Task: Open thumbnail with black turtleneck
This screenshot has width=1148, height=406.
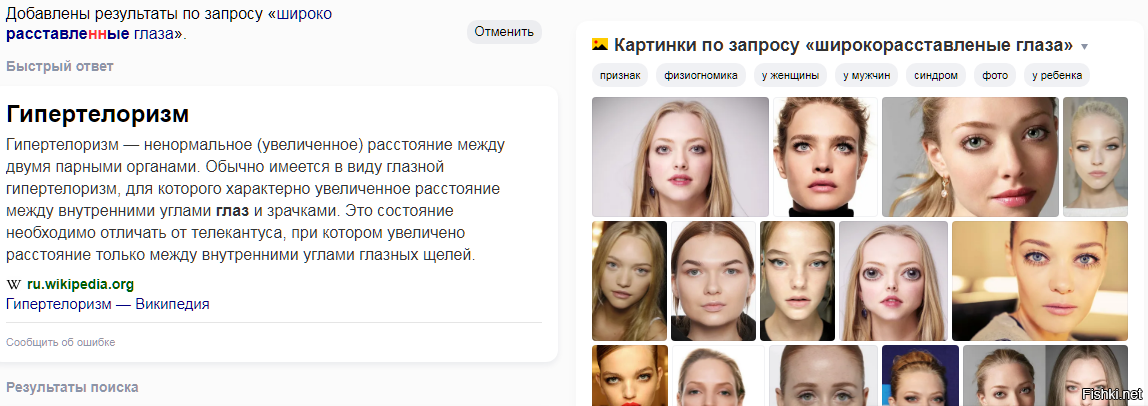Action: (825, 157)
